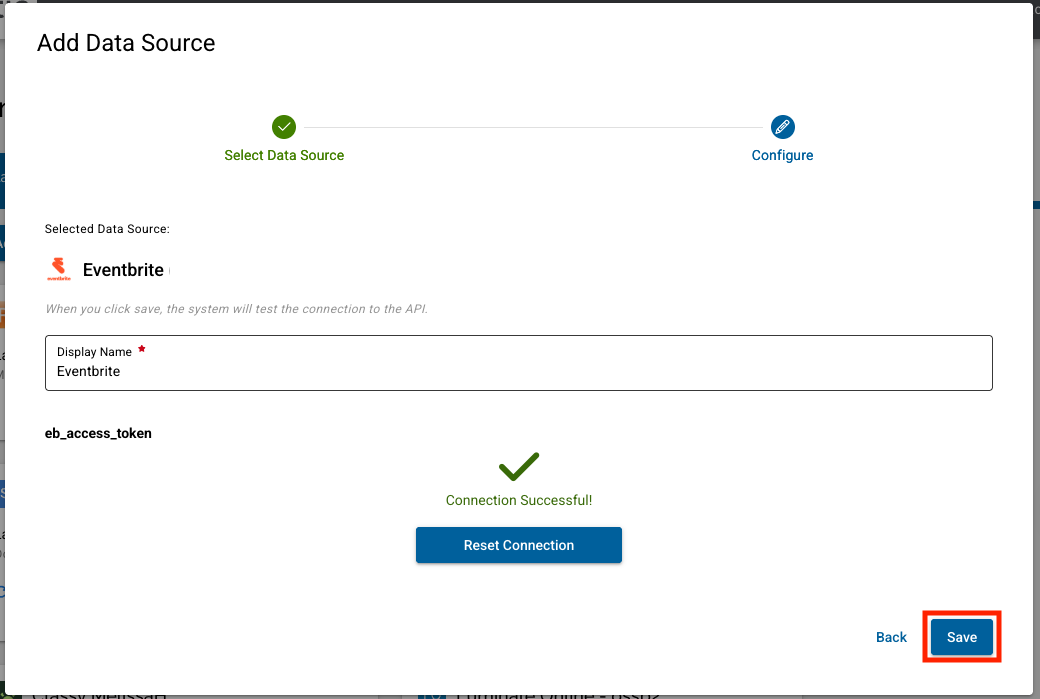1040x699 pixels.
Task: Click the italic save connection hint text
Action: [236, 309]
